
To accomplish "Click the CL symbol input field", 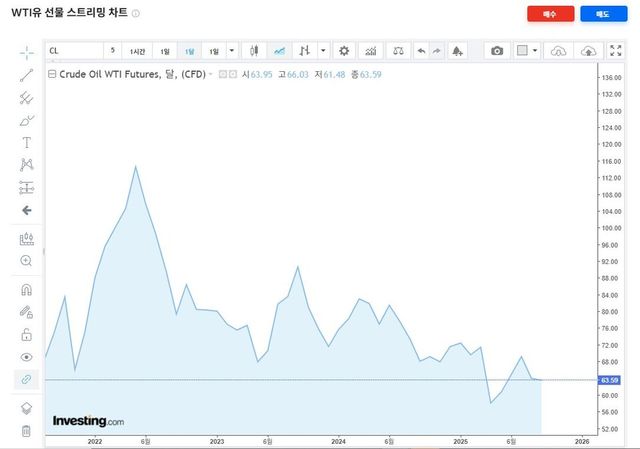I will 74,51.
